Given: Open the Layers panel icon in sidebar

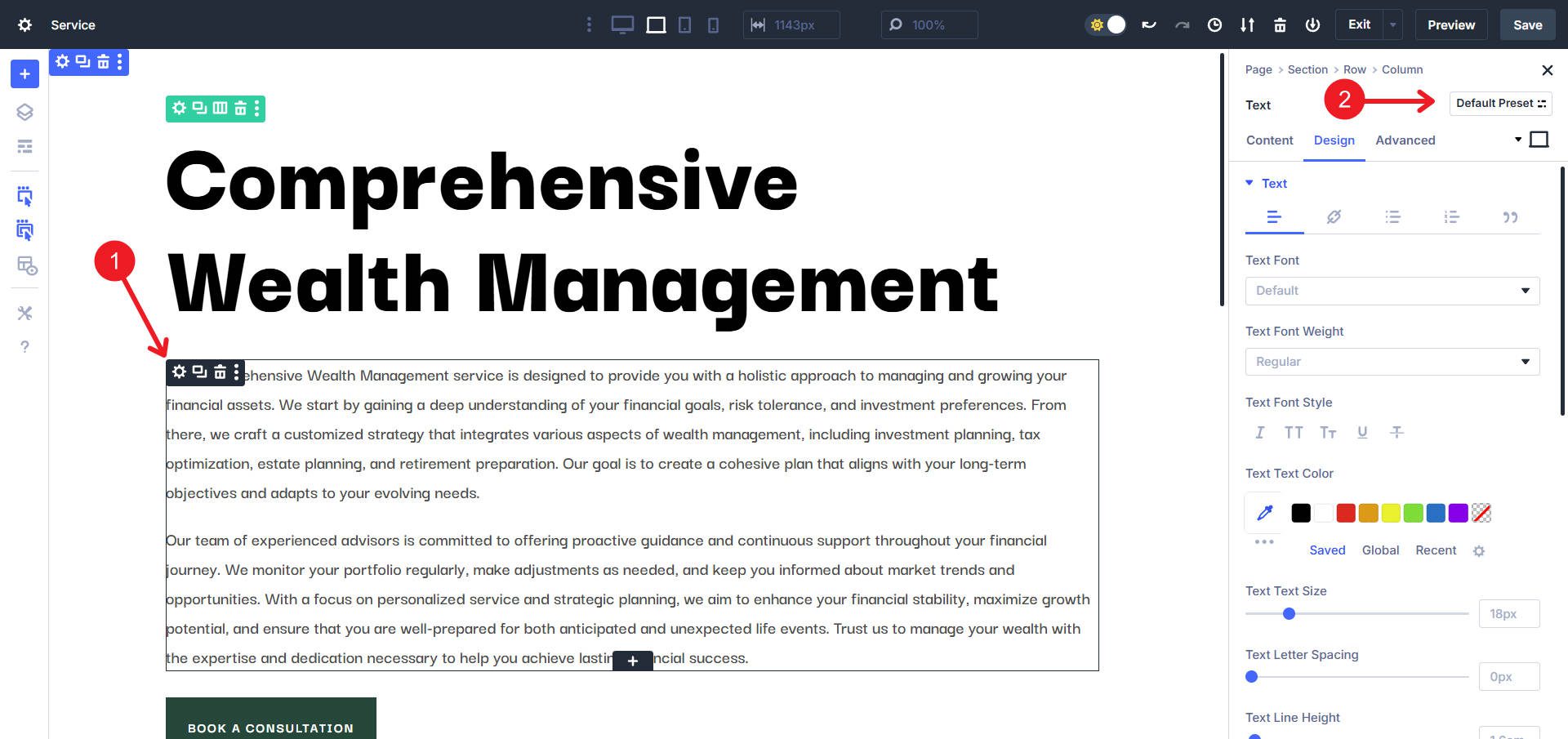Looking at the screenshot, I should point(24,112).
